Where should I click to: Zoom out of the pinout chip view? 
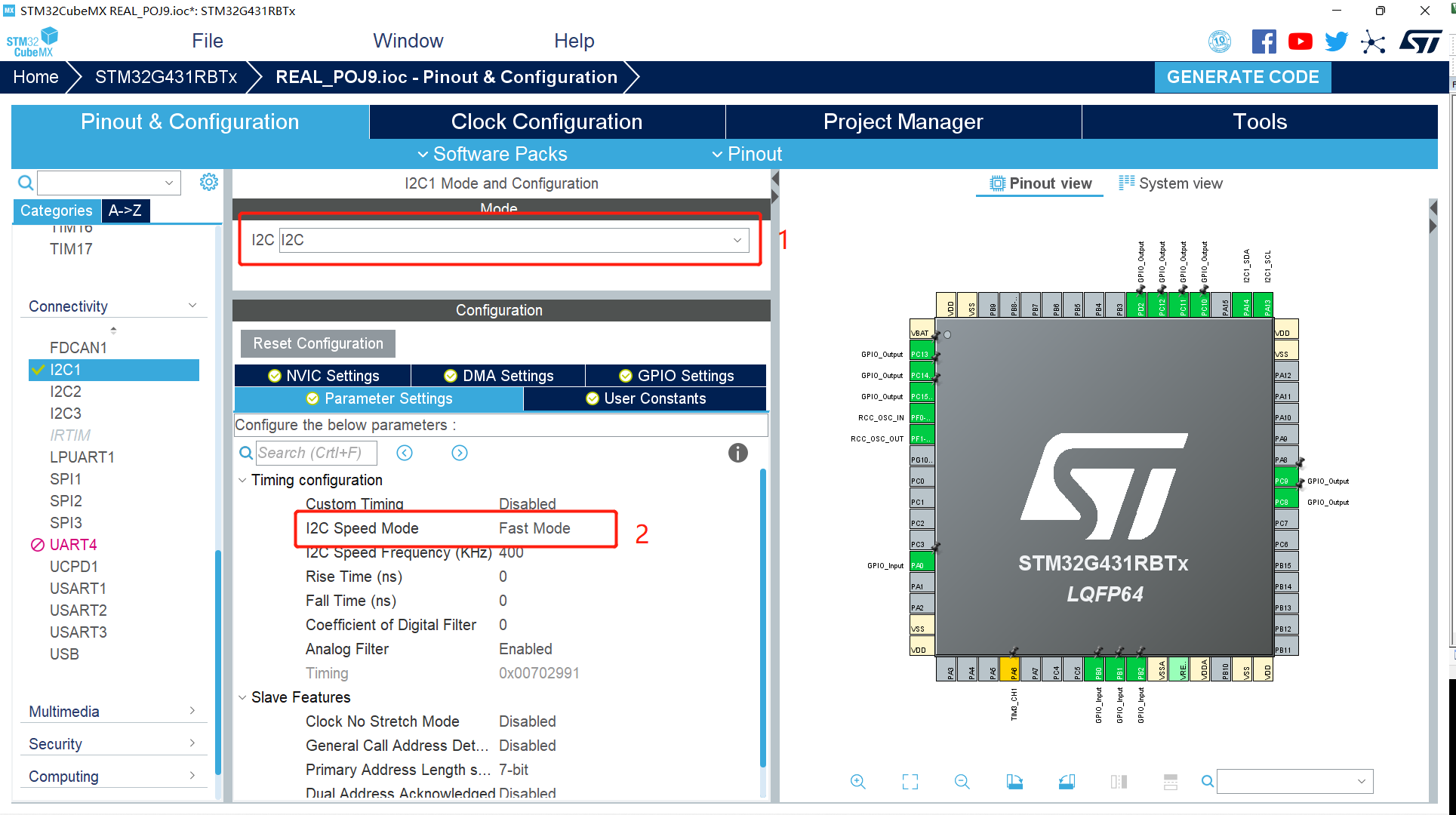pos(962,782)
